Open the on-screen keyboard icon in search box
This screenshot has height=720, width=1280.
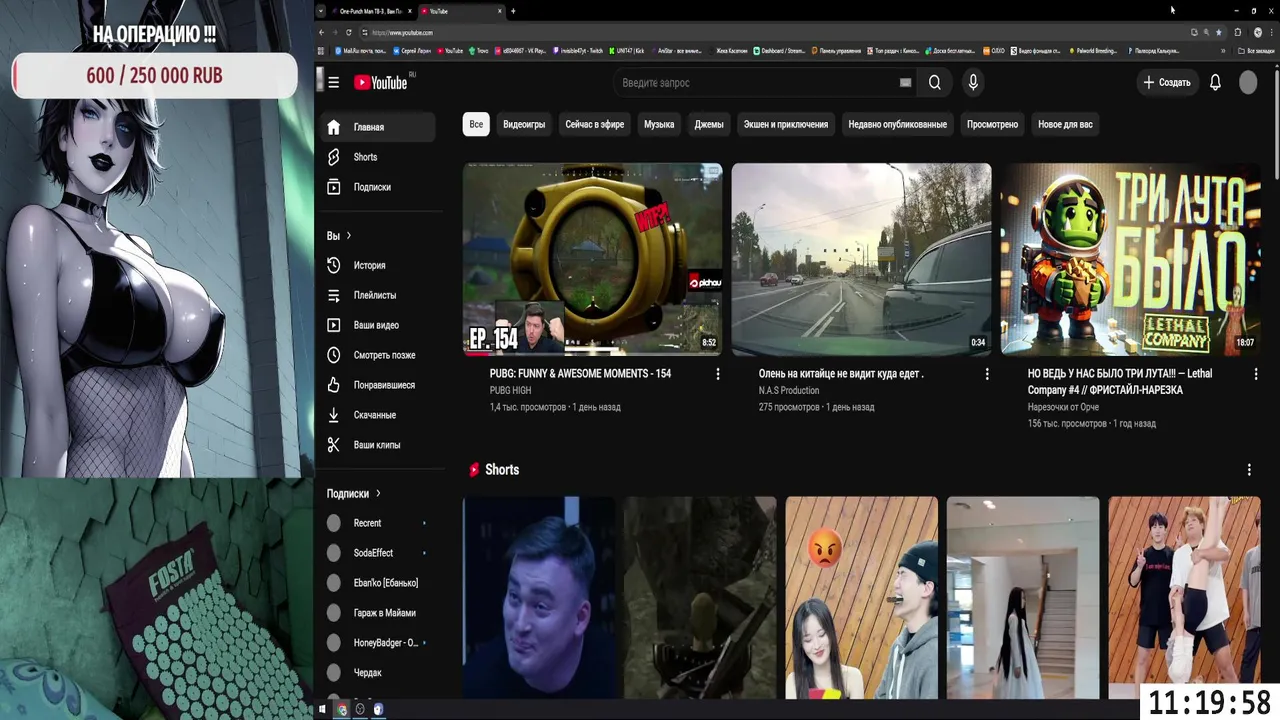pos(905,83)
